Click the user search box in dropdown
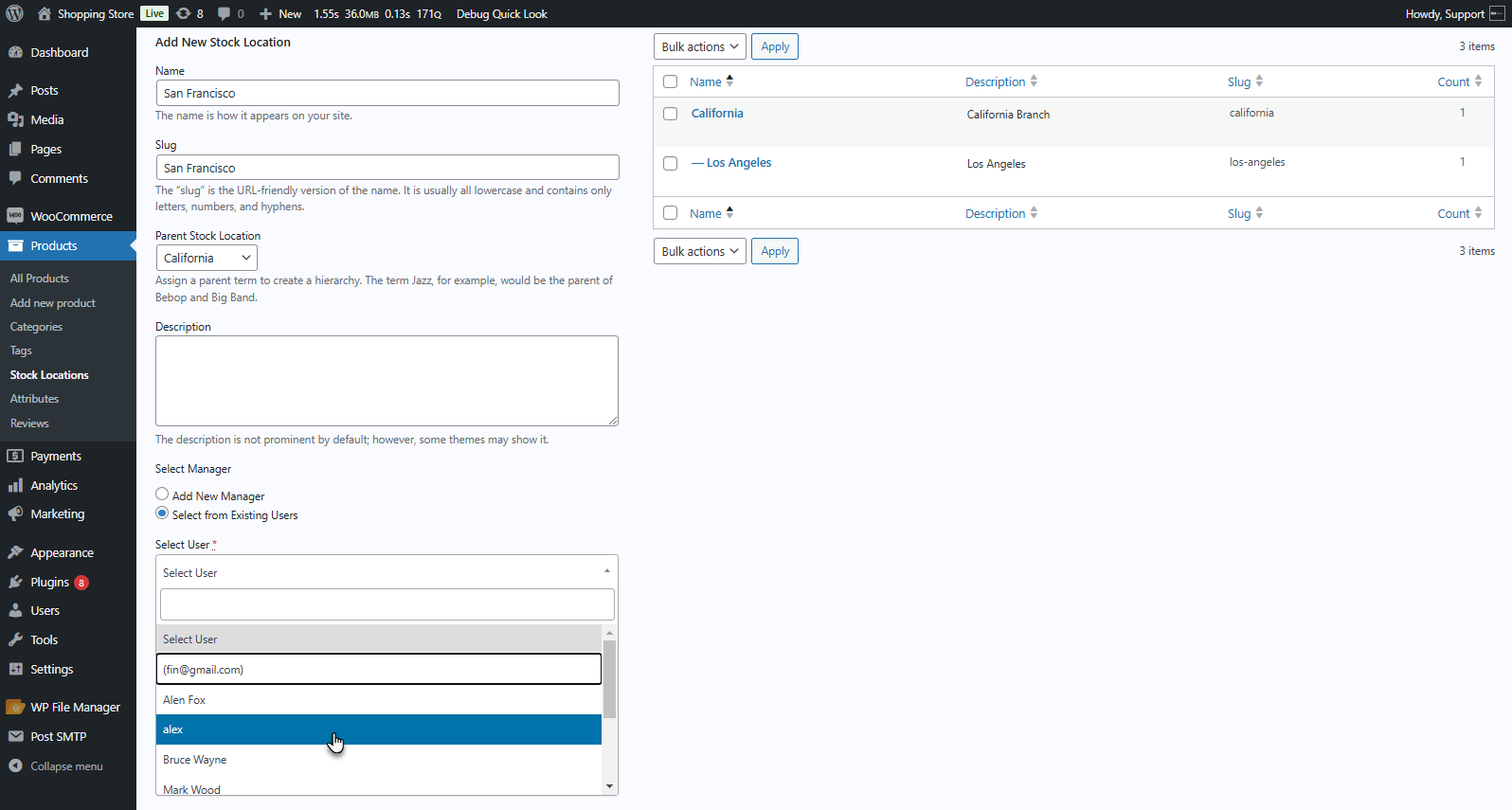This screenshot has height=810, width=1512. tap(387, 604)
